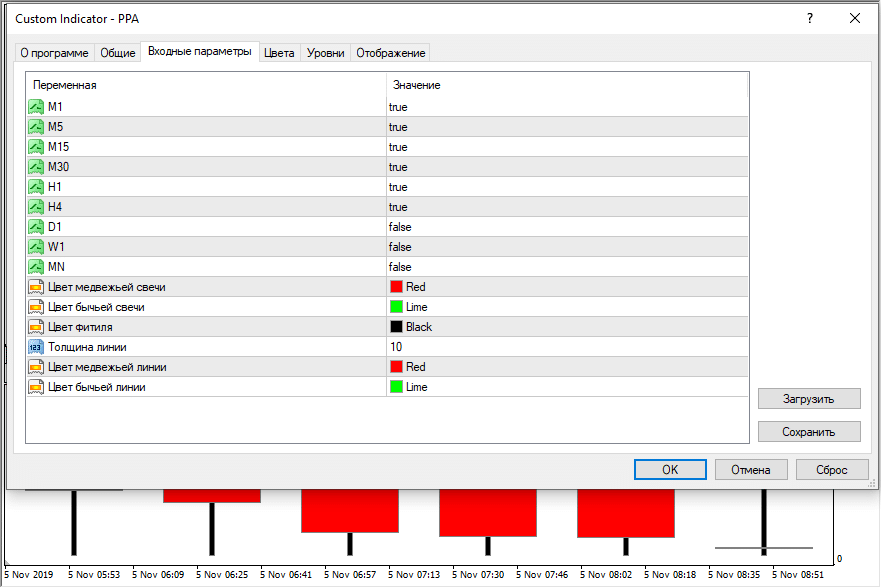Select the Толщина линии integer icon
The width and height of the screenshot is (881, 588).
(37, 347)
